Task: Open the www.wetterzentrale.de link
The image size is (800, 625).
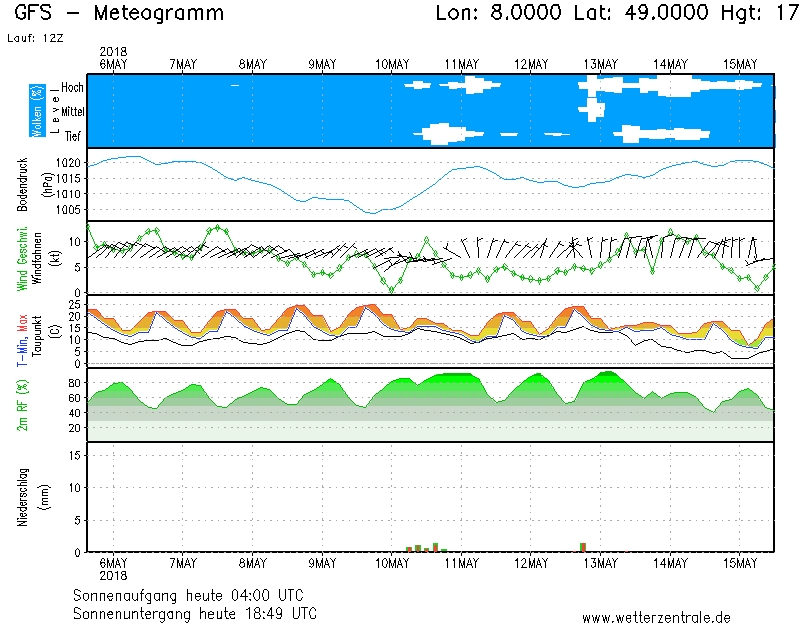Action: click(x=656, y=618)
